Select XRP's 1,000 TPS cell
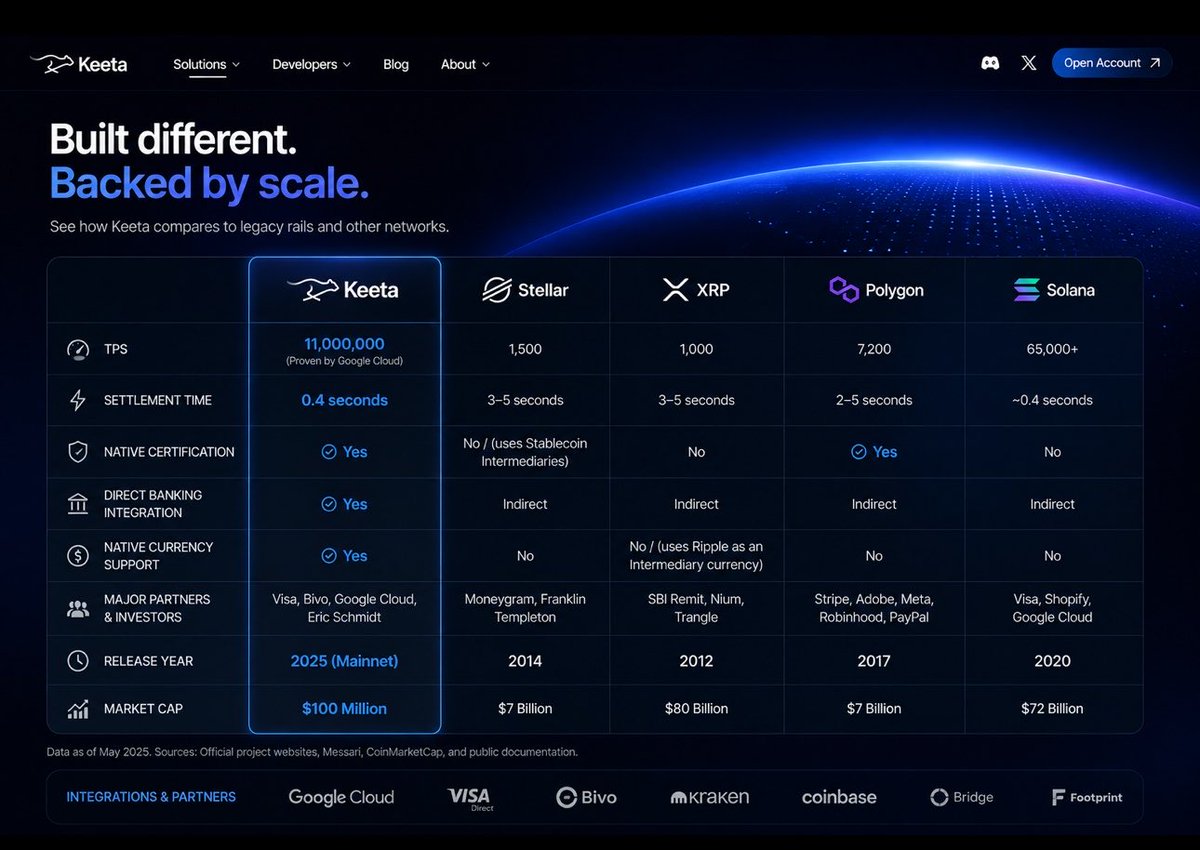 point(696,349)
